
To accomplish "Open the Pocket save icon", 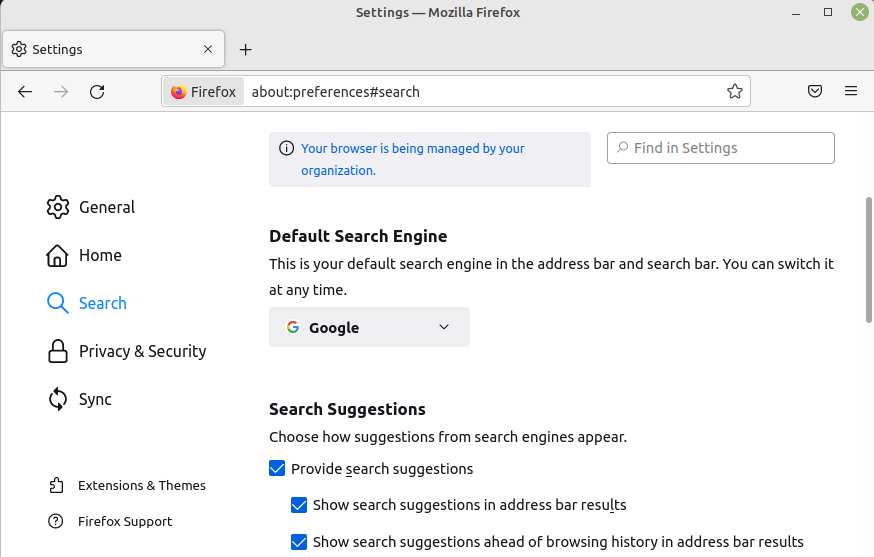I will pos(815,92).
